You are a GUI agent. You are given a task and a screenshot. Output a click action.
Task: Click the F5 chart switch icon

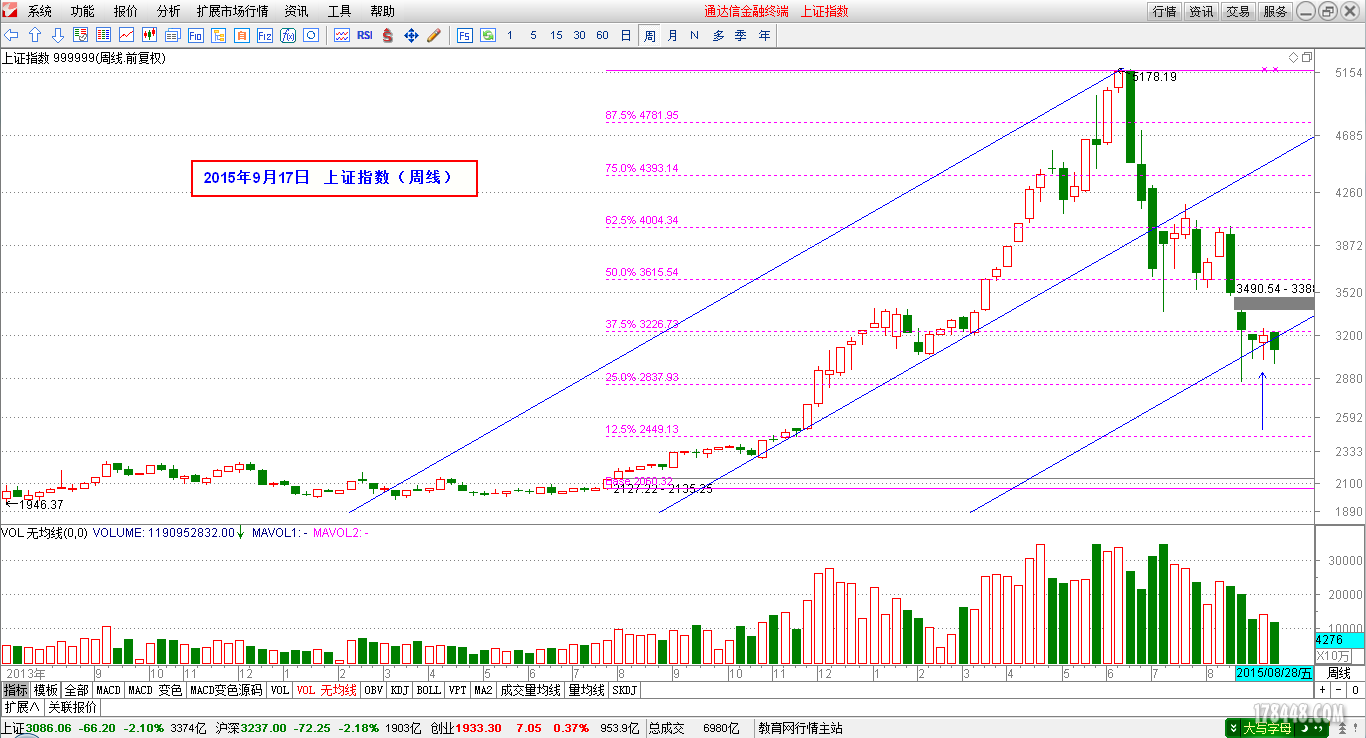tap(465, 35)
